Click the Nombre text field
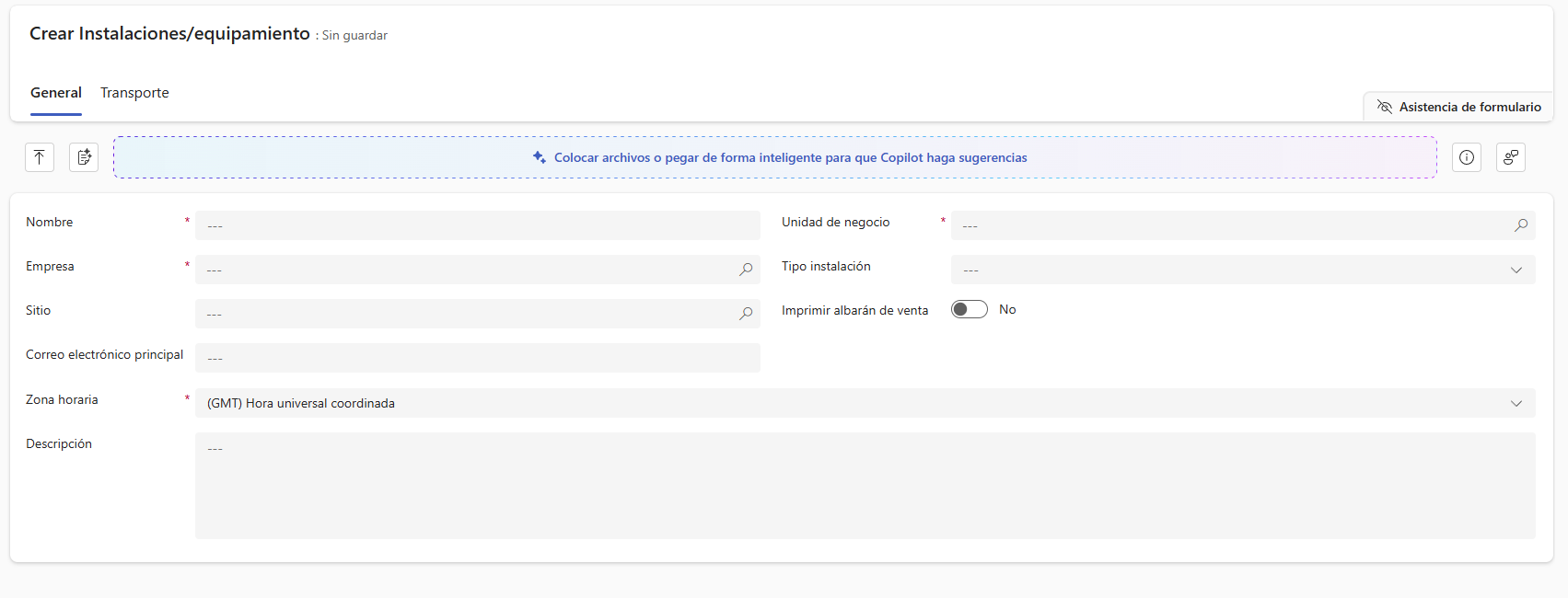 pyautogui.click(x=477, y=225)
